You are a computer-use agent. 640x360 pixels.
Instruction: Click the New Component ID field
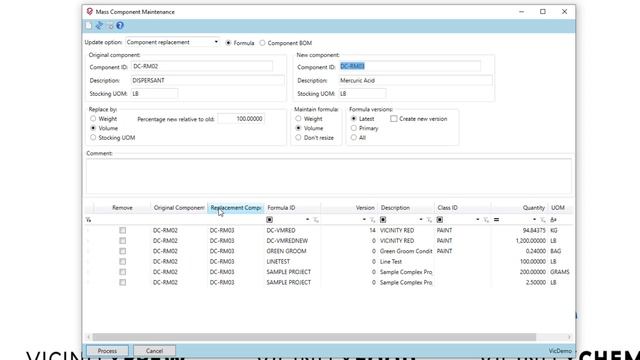point(409,66)
